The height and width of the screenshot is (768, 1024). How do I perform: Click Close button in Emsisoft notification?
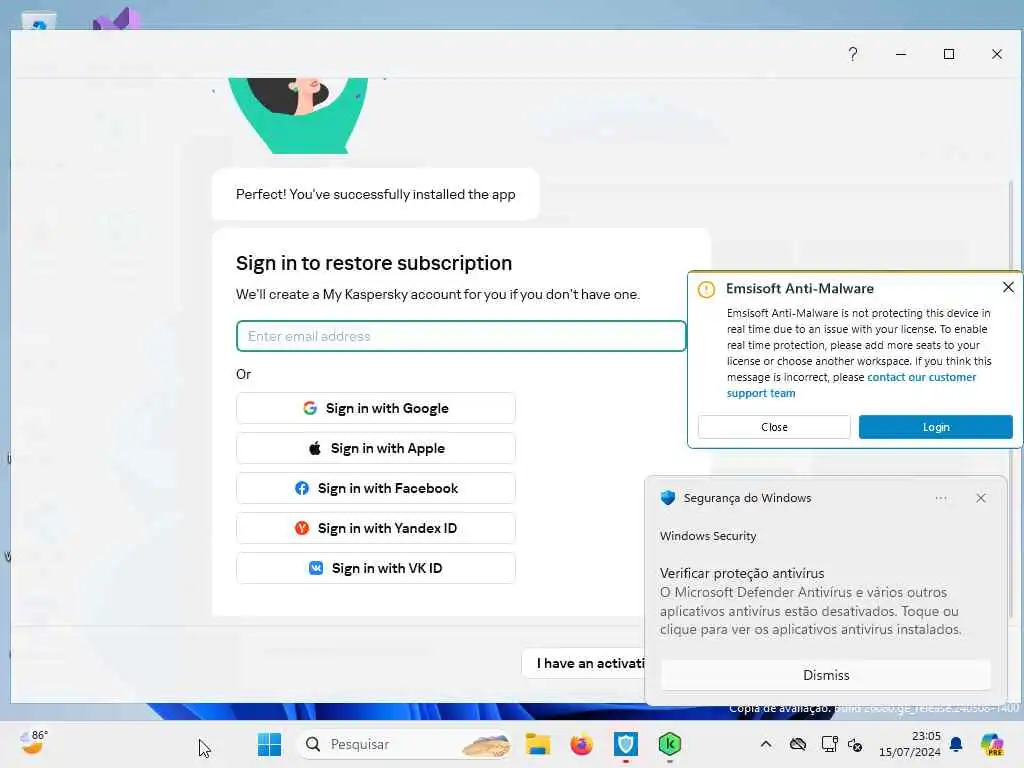tap(774, 427)
